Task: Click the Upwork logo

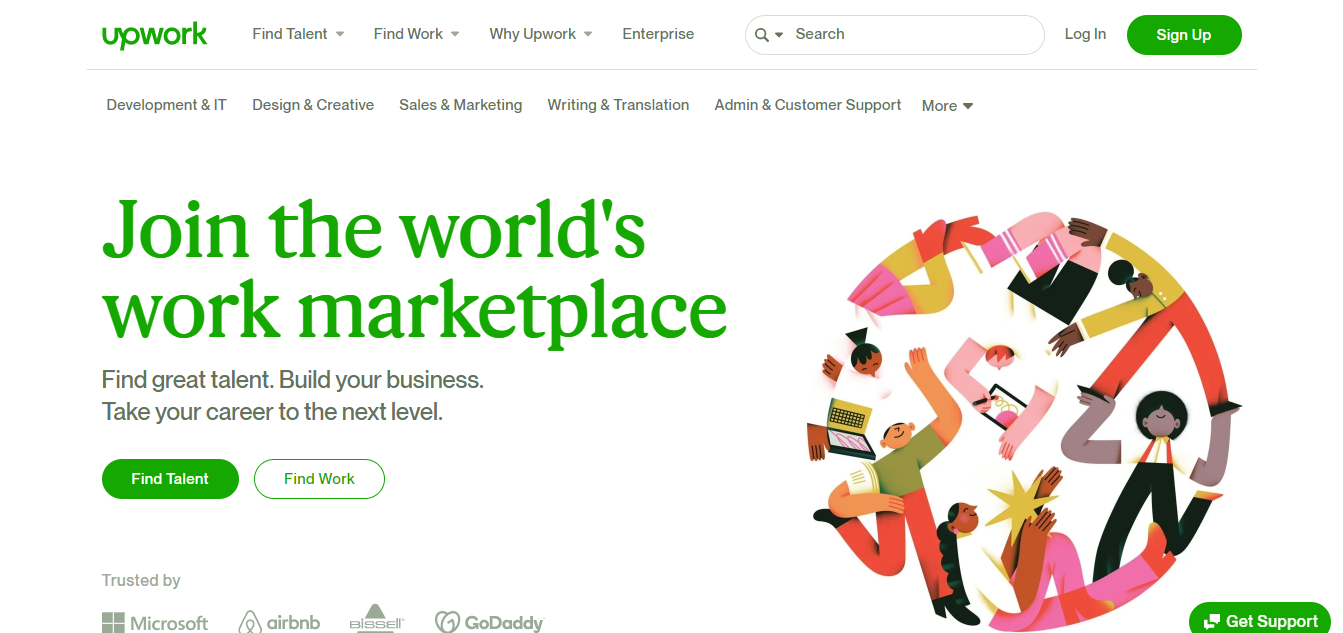Action: (154, 35)
